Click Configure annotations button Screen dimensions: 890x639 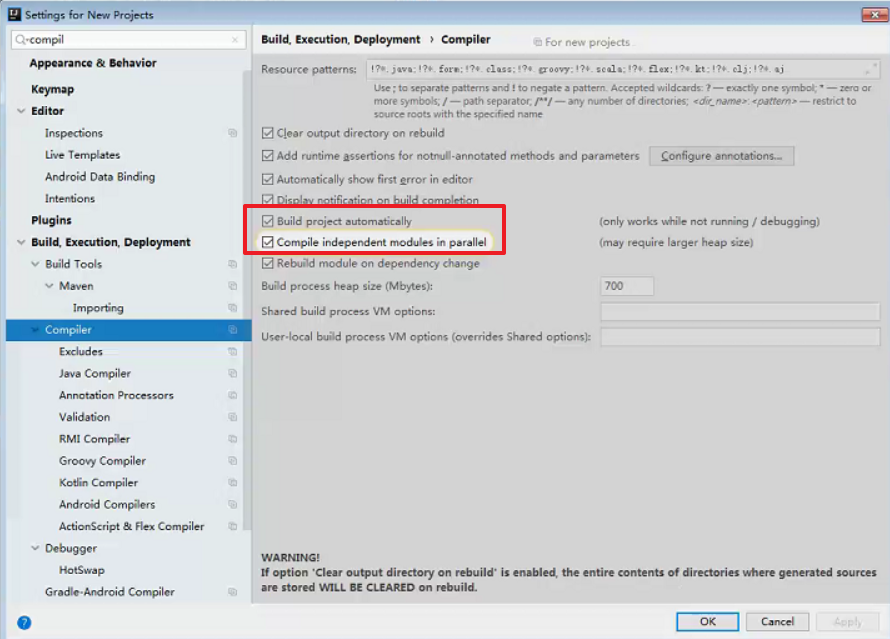pyautogui.click(x=721, y=156)
